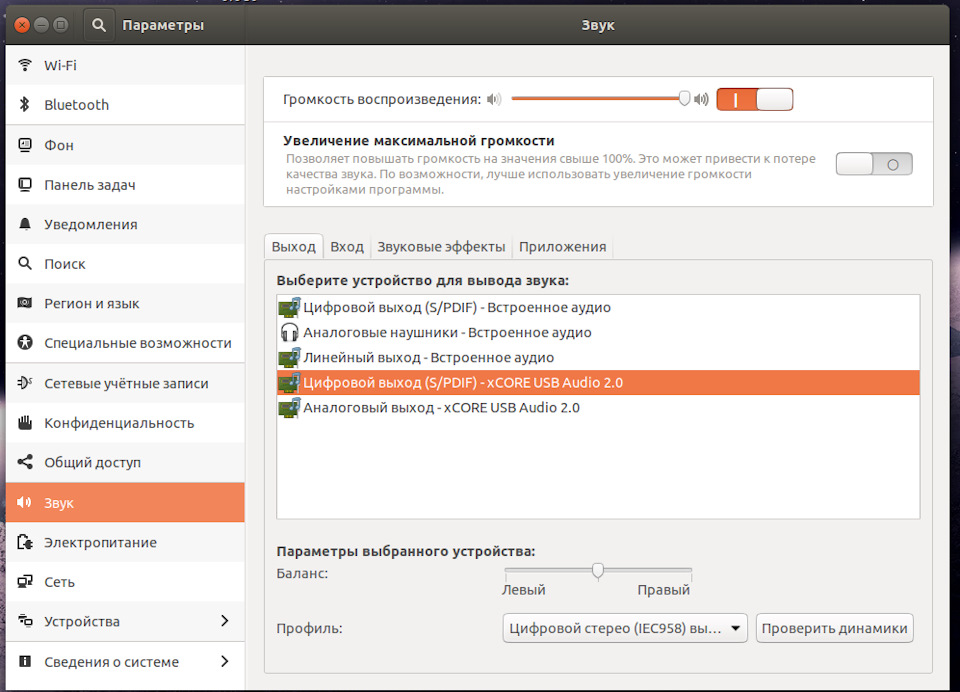Screen dimensions: 960x692
Task: Open the Звуковые эффекты tab
Action: [441, 247]
